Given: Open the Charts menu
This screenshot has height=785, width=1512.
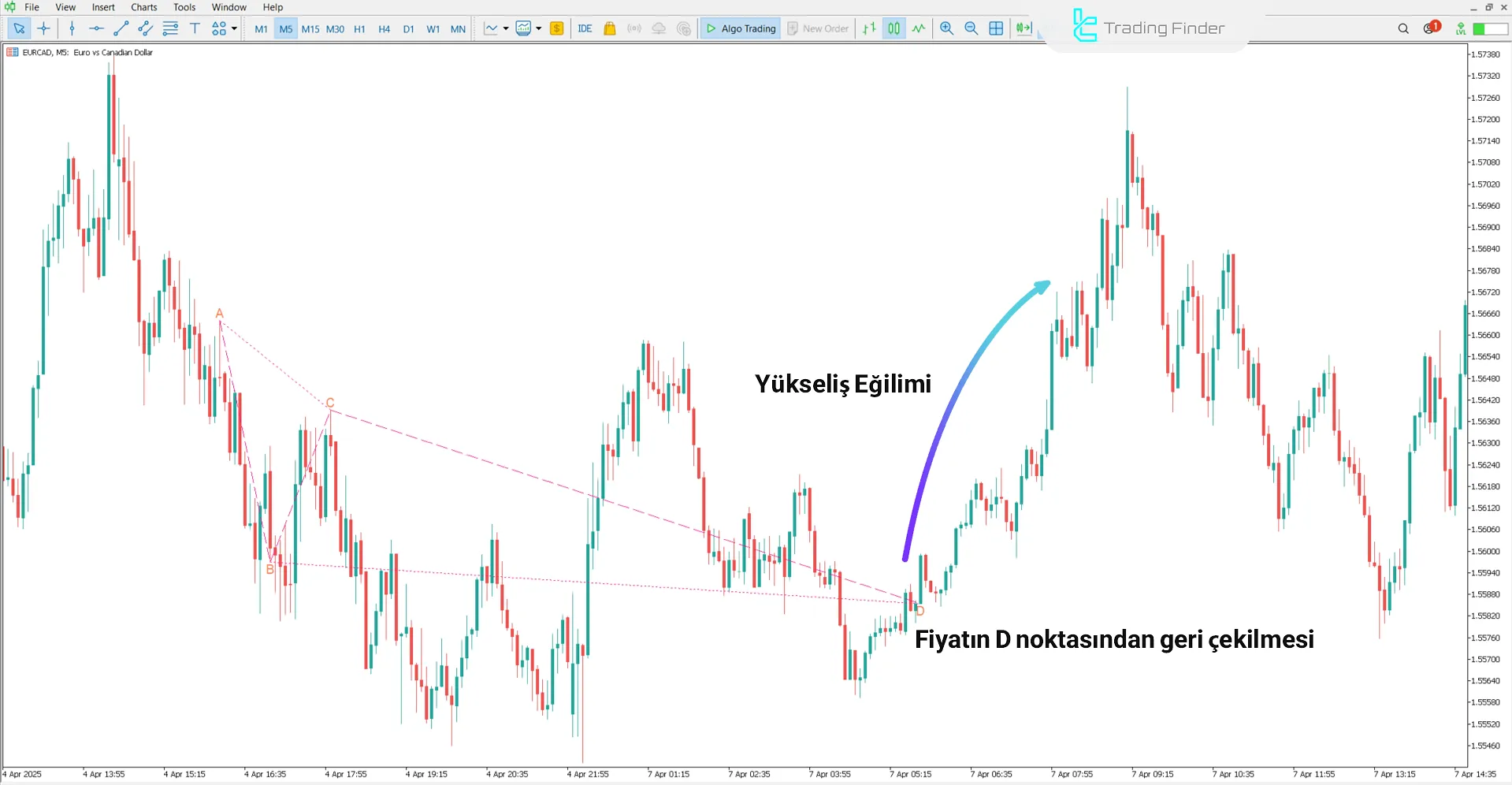Looking at the screenshot, I should coord(143,7).
